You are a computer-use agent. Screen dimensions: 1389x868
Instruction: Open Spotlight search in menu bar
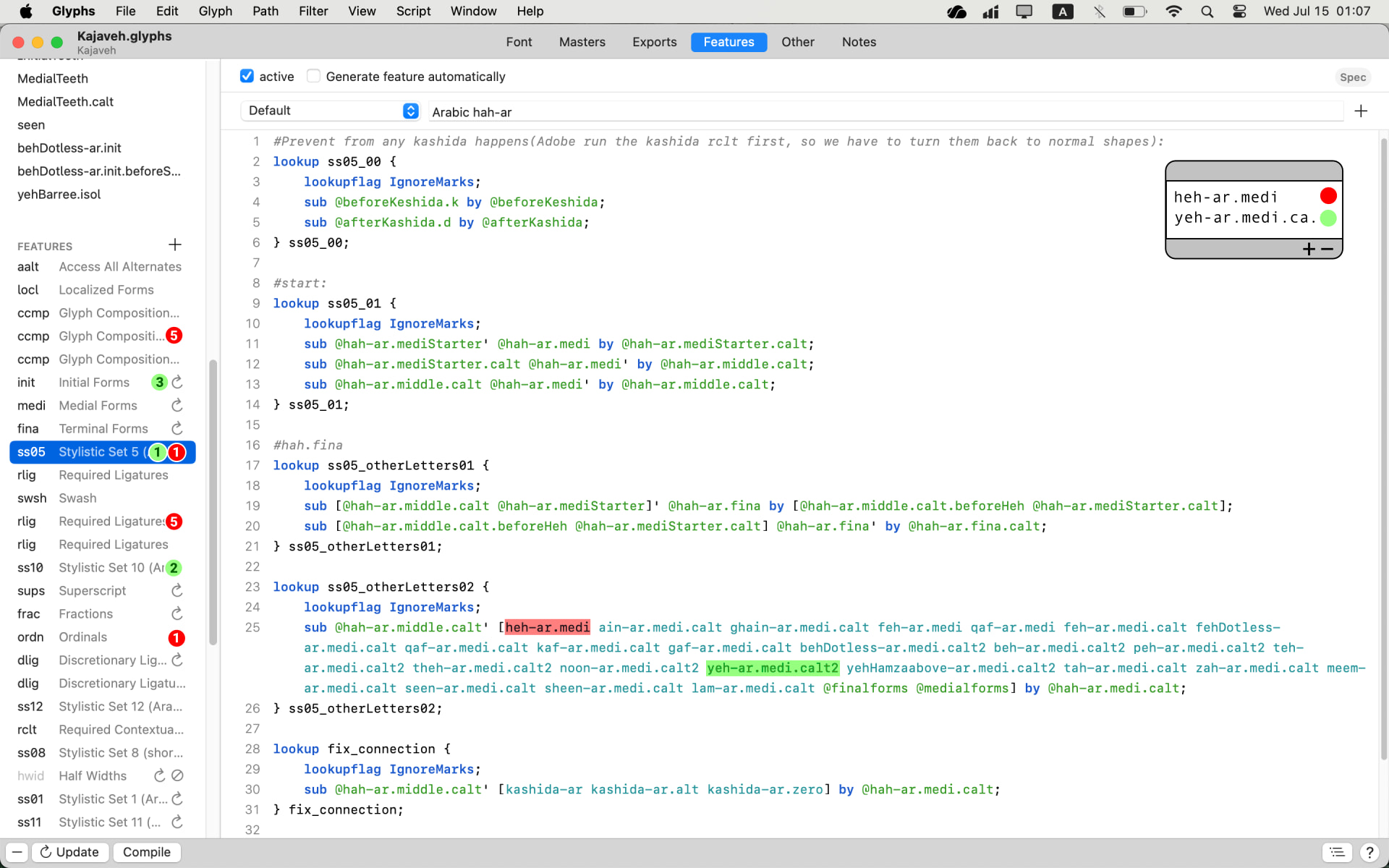[x=1207, y=12]
